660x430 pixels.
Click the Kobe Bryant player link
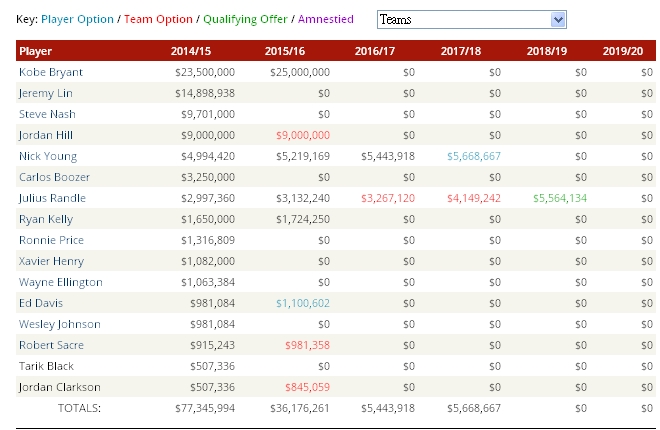[51, 72]
